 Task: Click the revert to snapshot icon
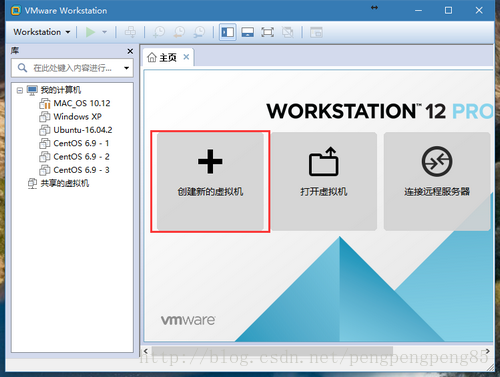coord(179,32)
